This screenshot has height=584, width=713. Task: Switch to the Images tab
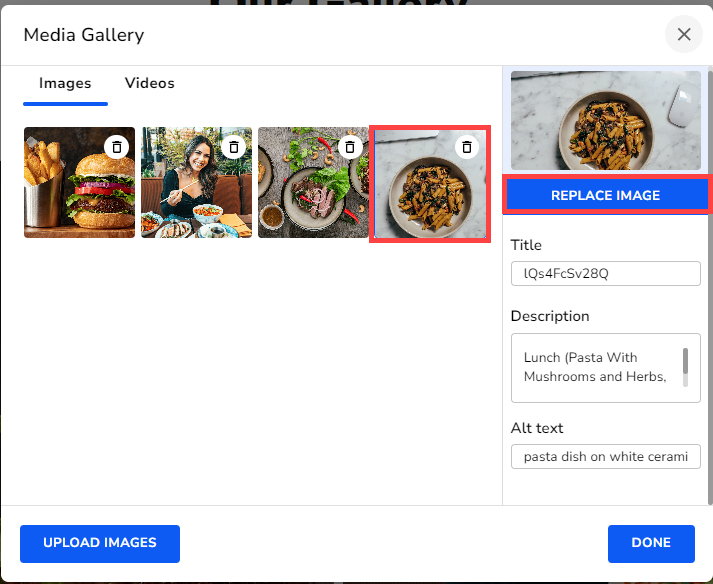(x=65, y=84)
